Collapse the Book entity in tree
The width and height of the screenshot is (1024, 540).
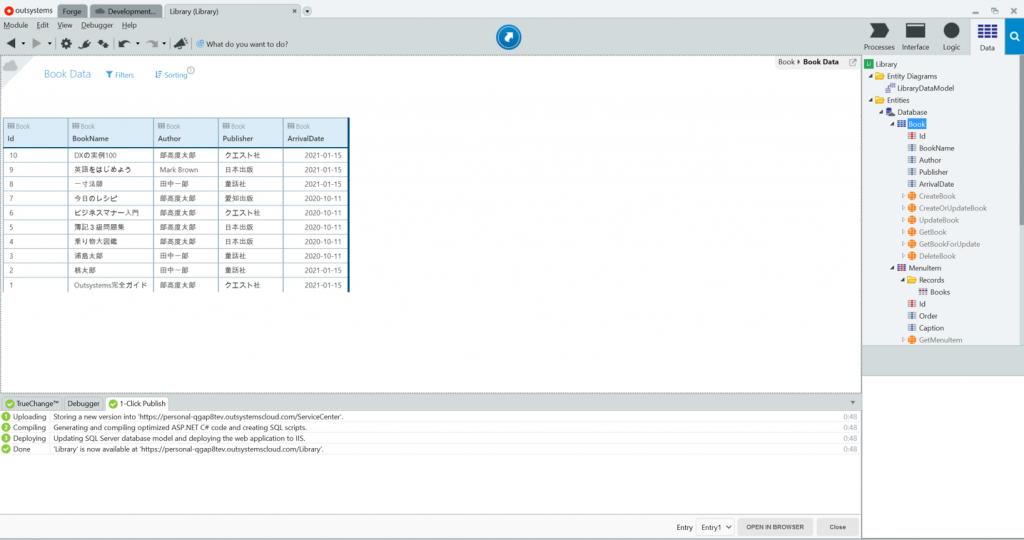point(892,124)
